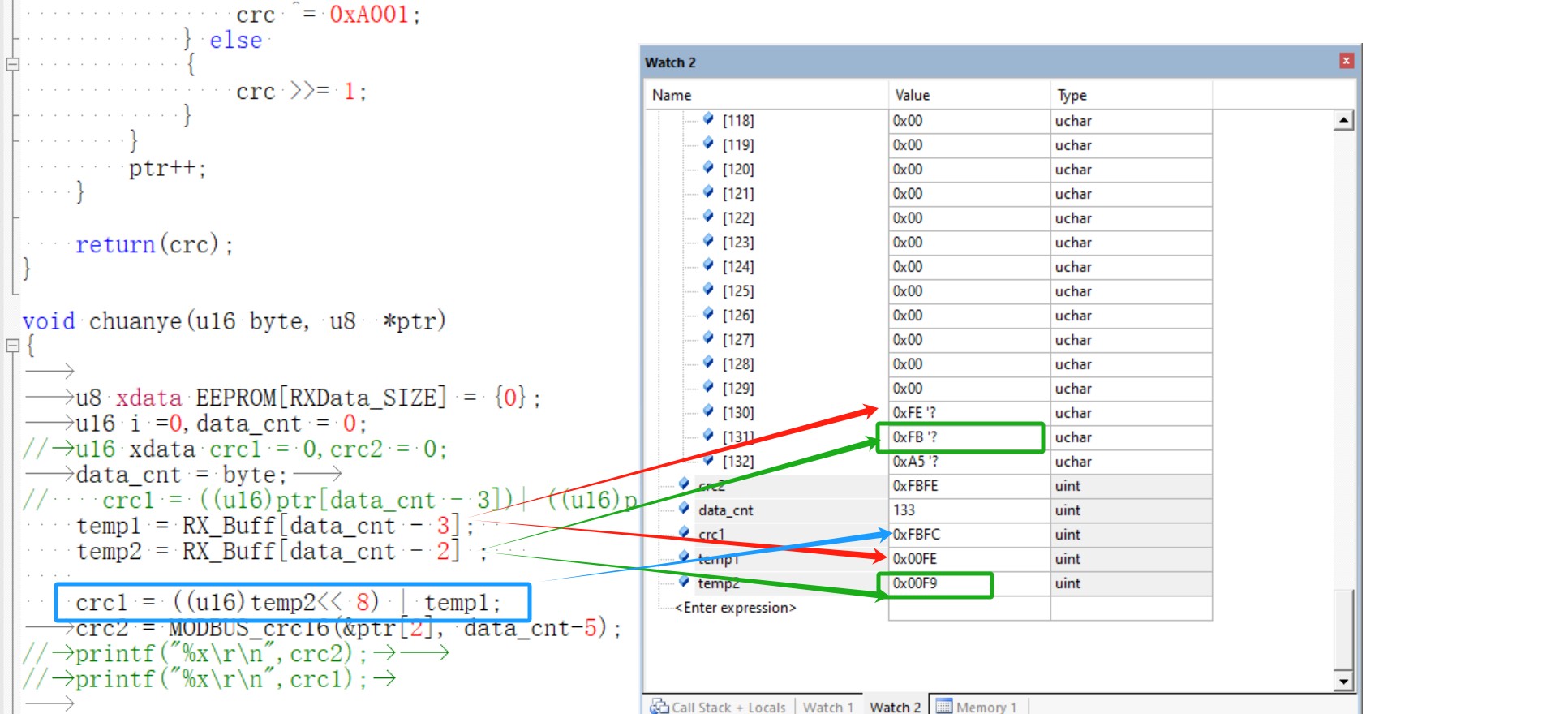Collapse the chuanye function fold marker
1568x714 pixels.
[12, 346]
